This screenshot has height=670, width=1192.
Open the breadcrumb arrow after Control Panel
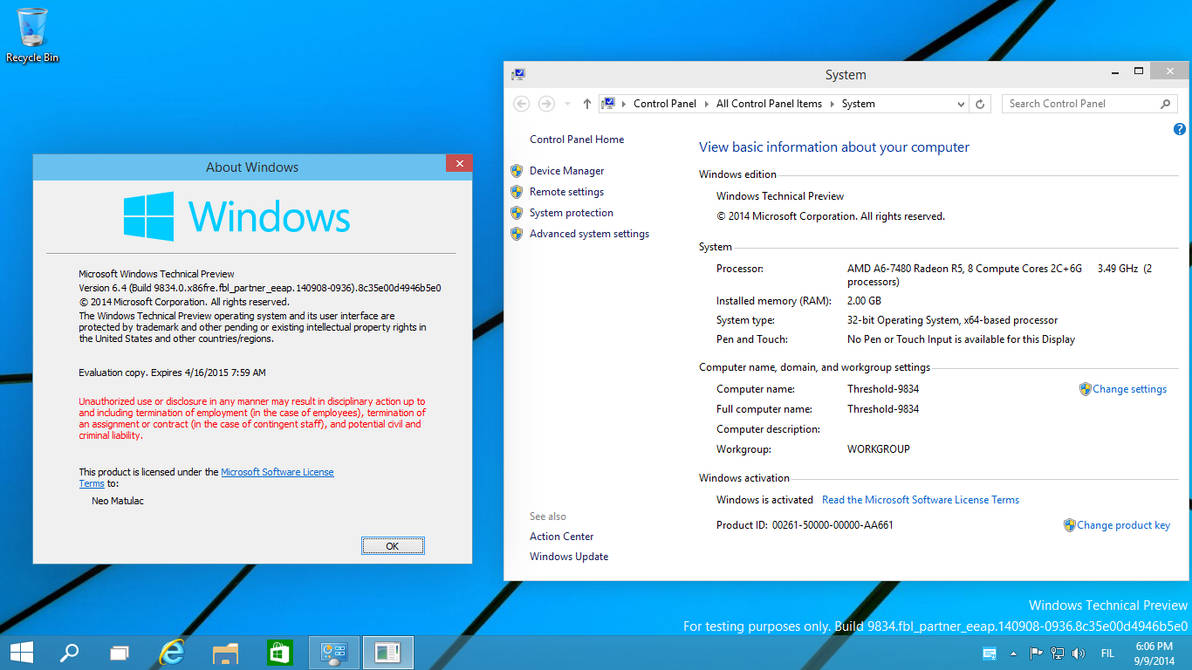[707, 103]
